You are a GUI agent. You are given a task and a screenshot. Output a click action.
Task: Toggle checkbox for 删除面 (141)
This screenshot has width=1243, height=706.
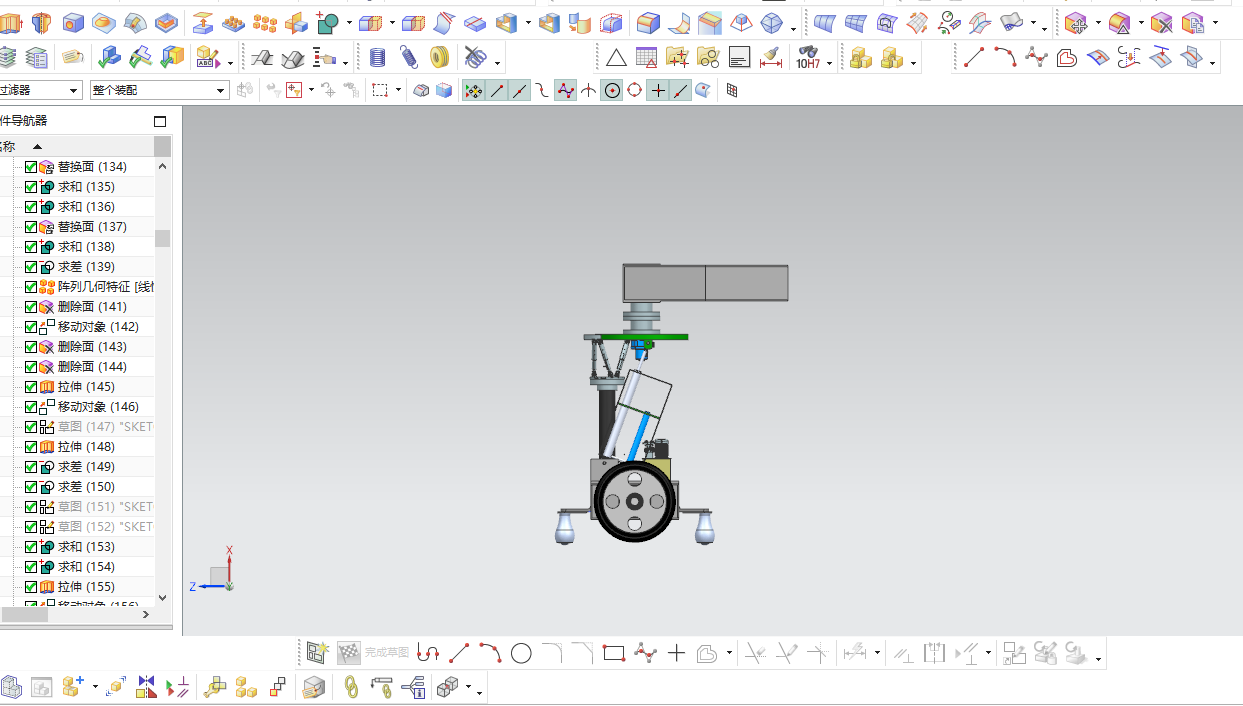pos(31,307)
